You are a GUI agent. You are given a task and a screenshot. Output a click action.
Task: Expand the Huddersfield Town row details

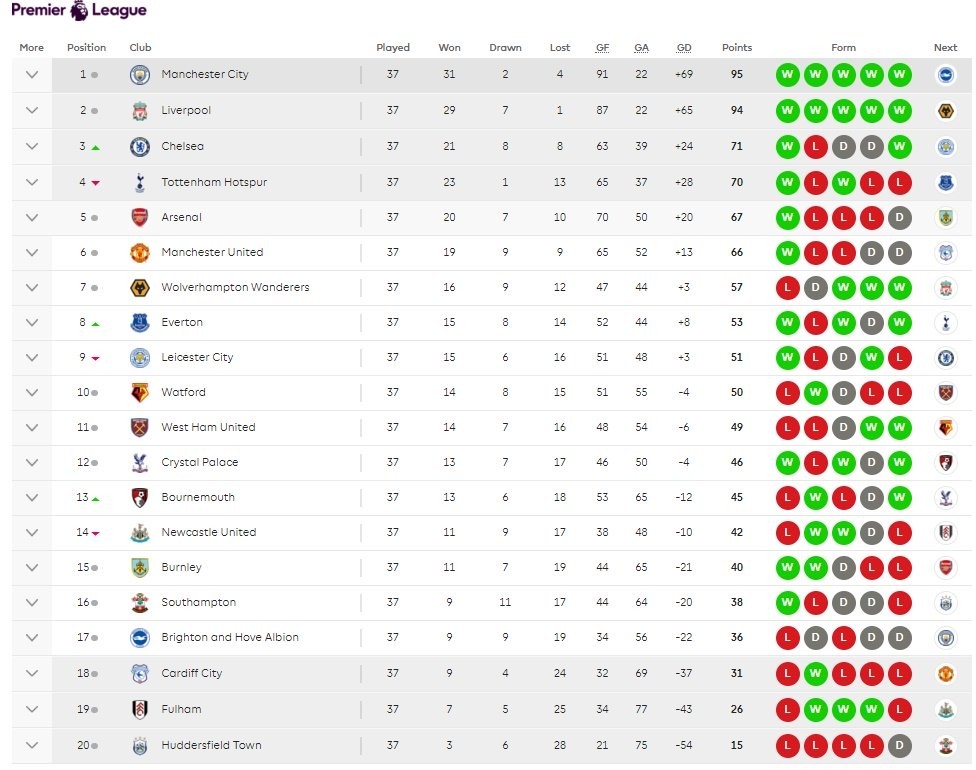pyautogui.click(x=31, y=744)
